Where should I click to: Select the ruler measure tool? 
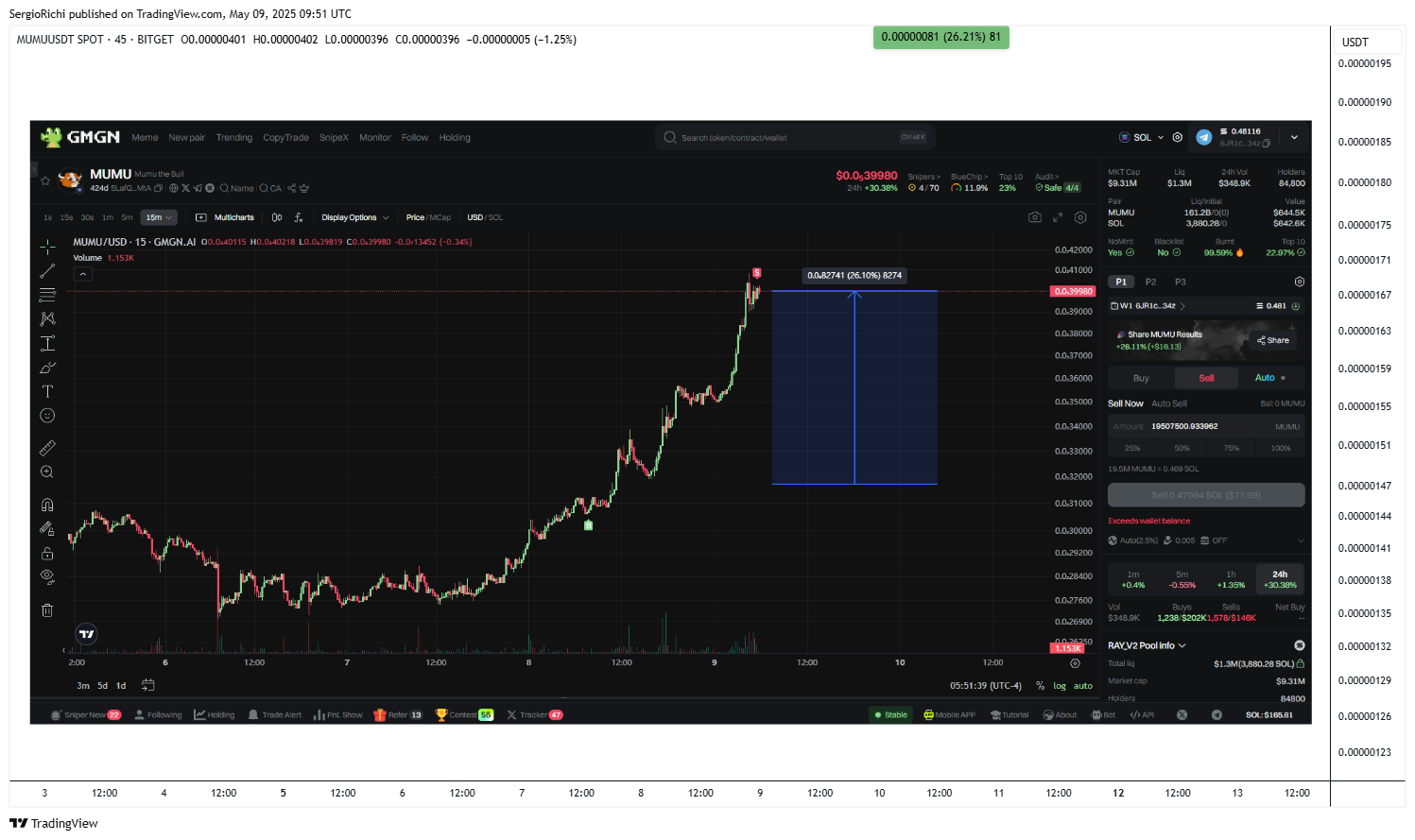point(47,448)
